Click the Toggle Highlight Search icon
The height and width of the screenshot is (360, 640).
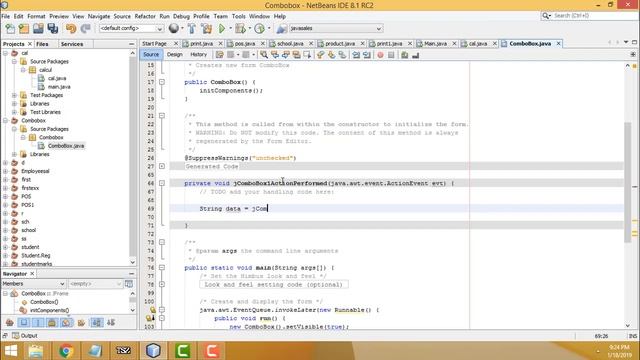(x=296, y=55)
